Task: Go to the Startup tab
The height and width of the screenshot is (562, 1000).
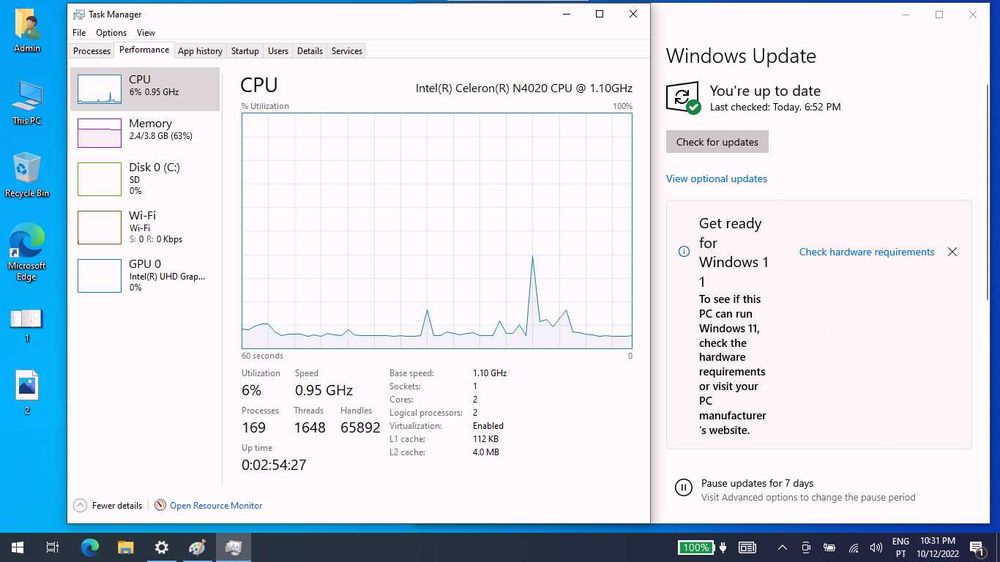Action: 245,51
